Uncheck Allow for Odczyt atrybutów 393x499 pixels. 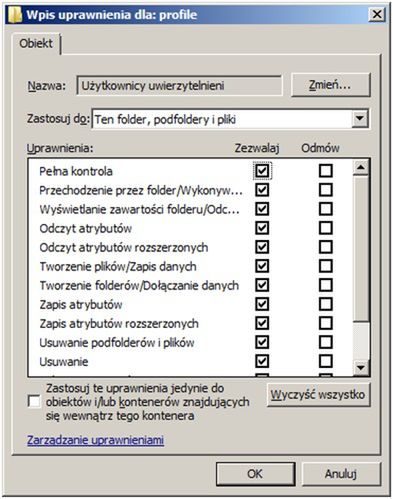coord(262,228)
